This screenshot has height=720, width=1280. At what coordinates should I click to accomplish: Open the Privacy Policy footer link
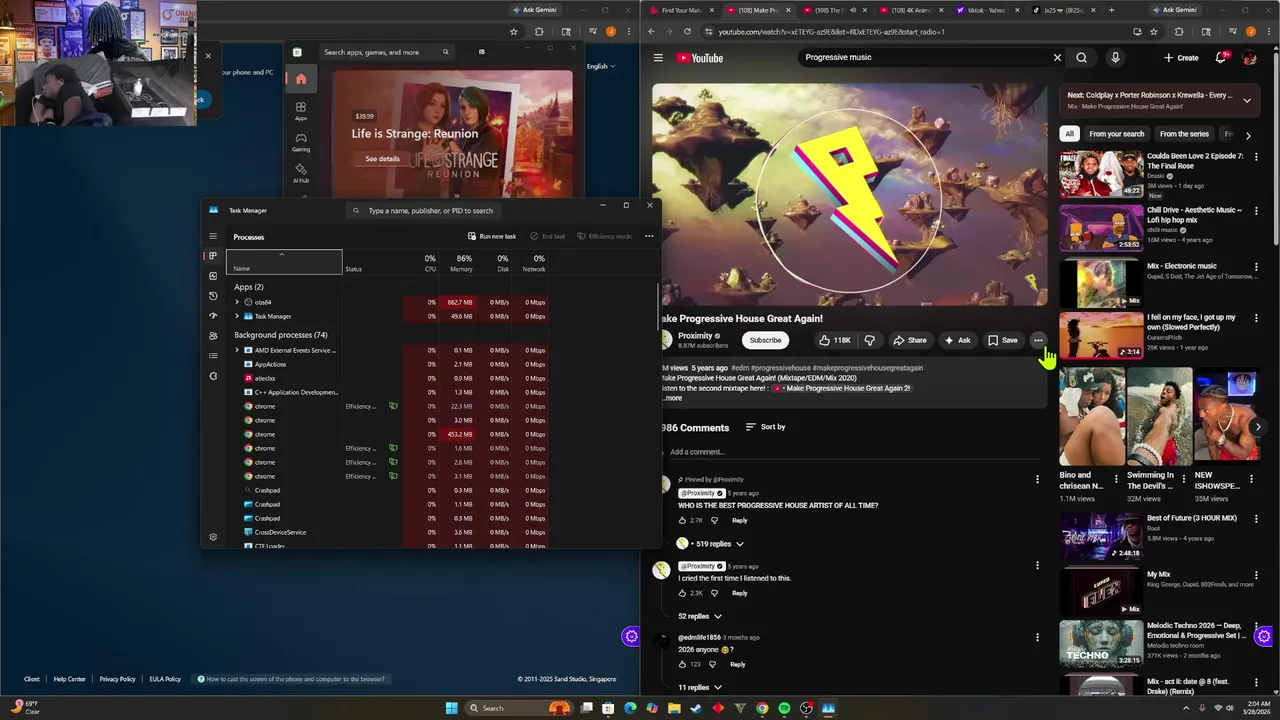pyautogui.click(x=117, y=679)
